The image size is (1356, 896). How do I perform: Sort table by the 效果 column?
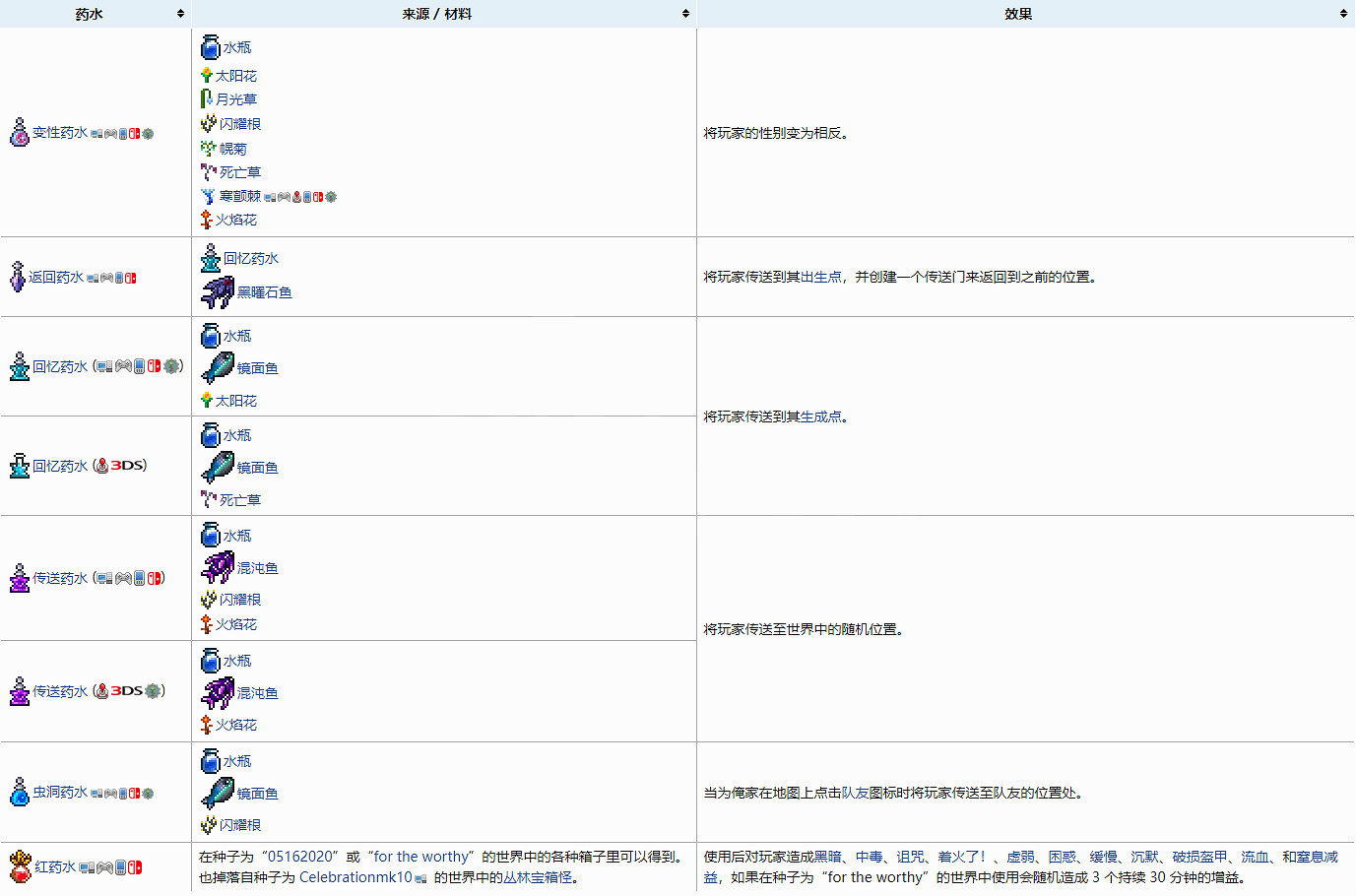(1343, 14)
